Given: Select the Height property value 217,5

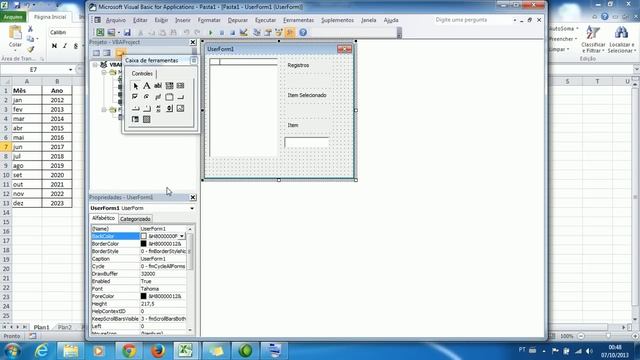Looking at the screenshot, I should [x=163, y=304].
